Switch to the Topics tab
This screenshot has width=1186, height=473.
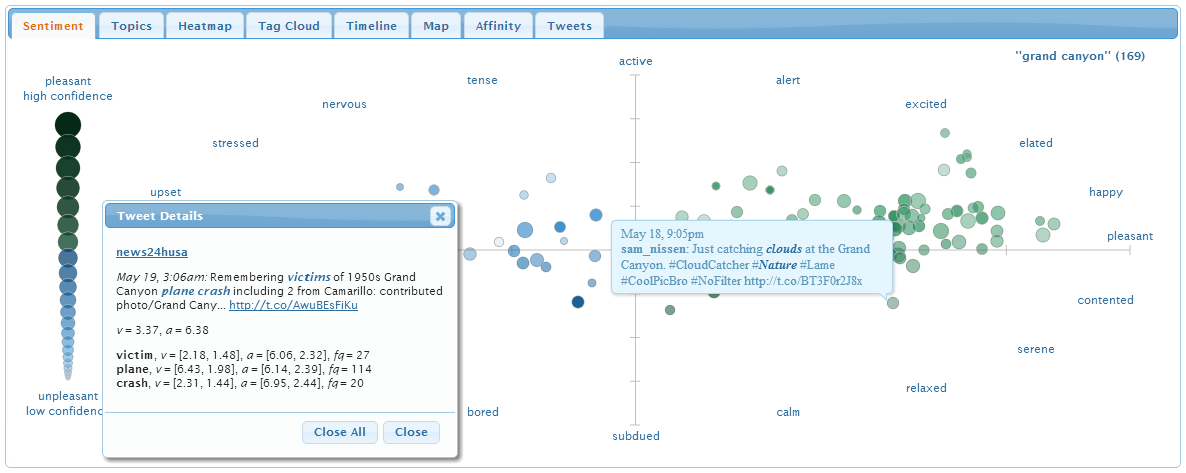coord(132,26)
